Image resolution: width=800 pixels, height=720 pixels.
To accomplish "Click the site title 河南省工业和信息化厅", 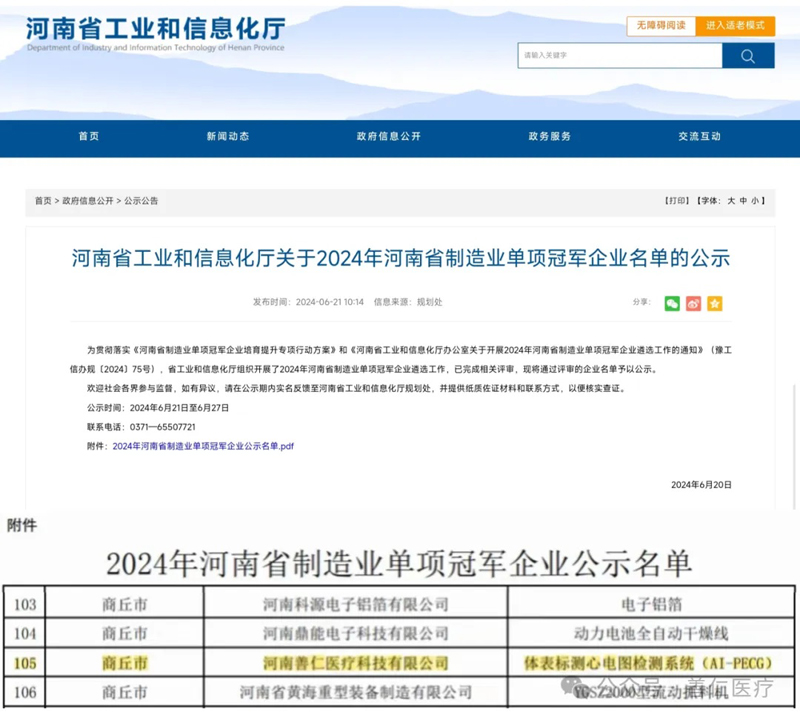I will point(156,29).
